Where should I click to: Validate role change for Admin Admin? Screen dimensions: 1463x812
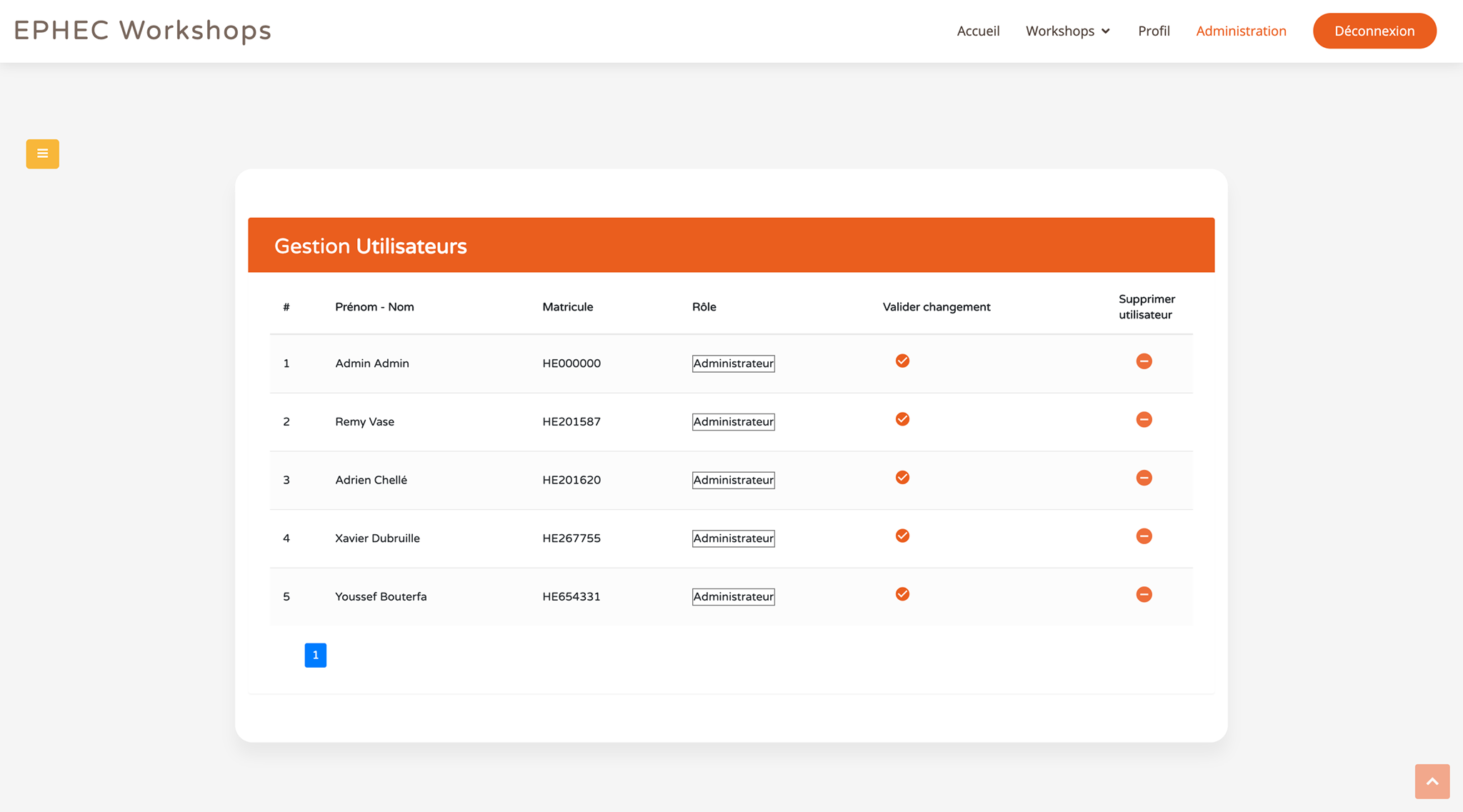902,361
